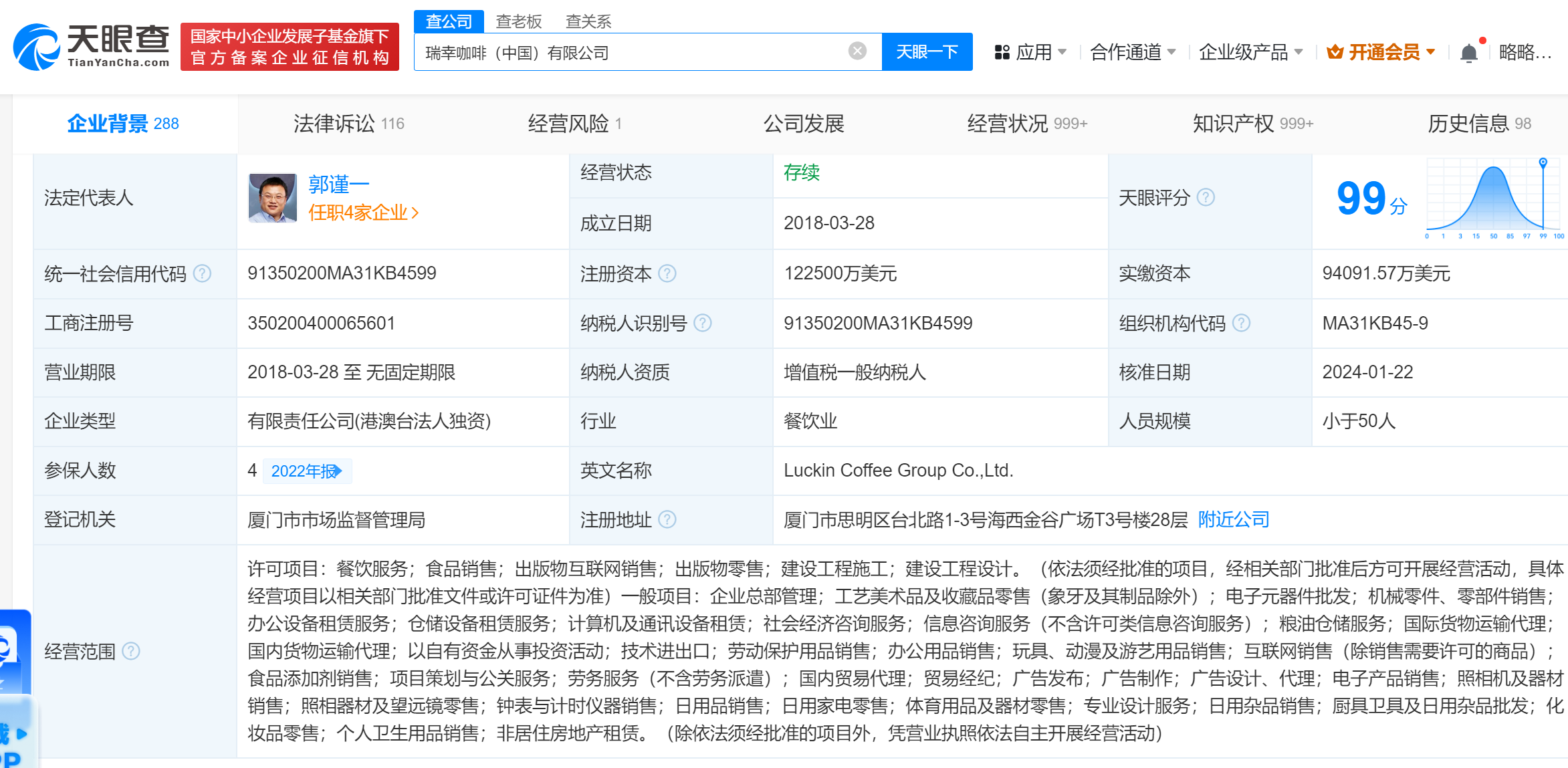Screen dimensions: 1568x768
Task: Click the 99分 score value
Action: pyautogui.click(x=1372, y=199)
